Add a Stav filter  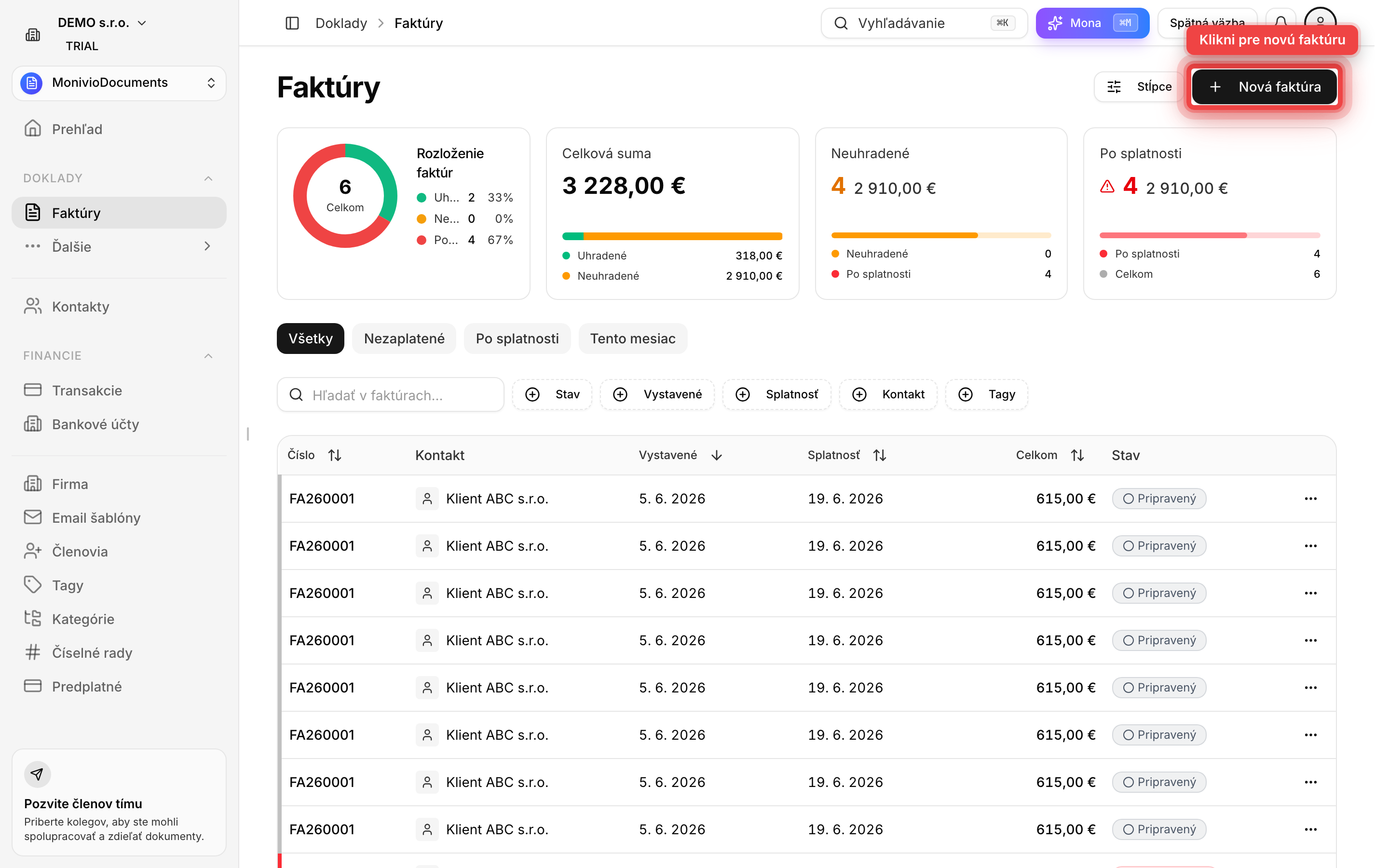point(552,394)
